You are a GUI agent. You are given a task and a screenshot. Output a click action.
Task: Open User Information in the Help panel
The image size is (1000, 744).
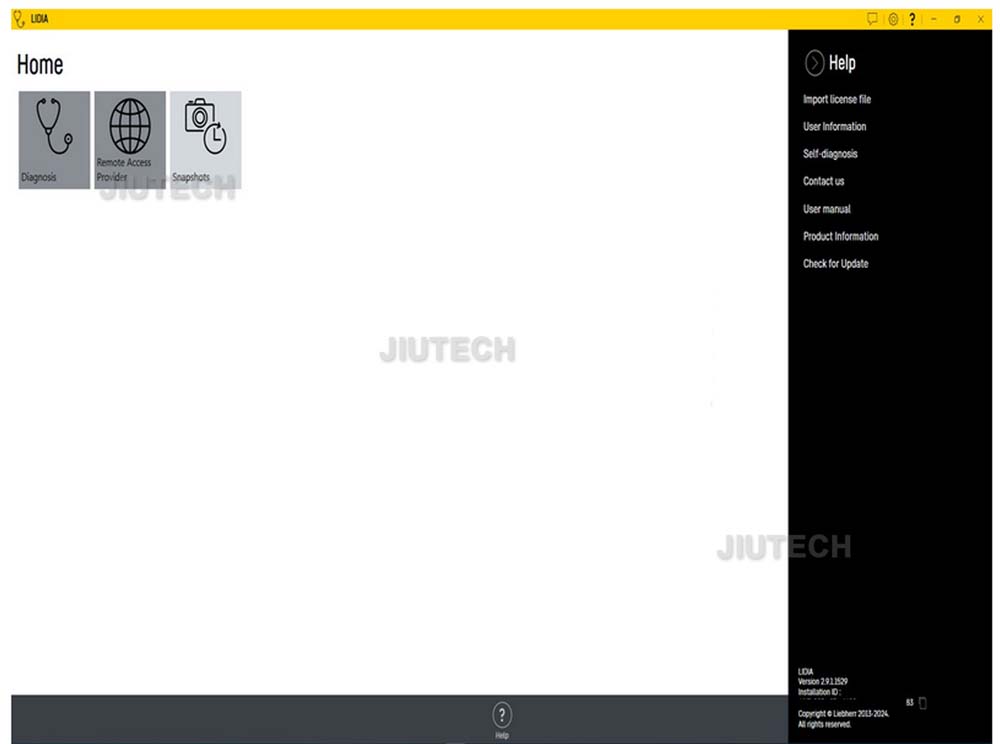click(x=834, y=127)
